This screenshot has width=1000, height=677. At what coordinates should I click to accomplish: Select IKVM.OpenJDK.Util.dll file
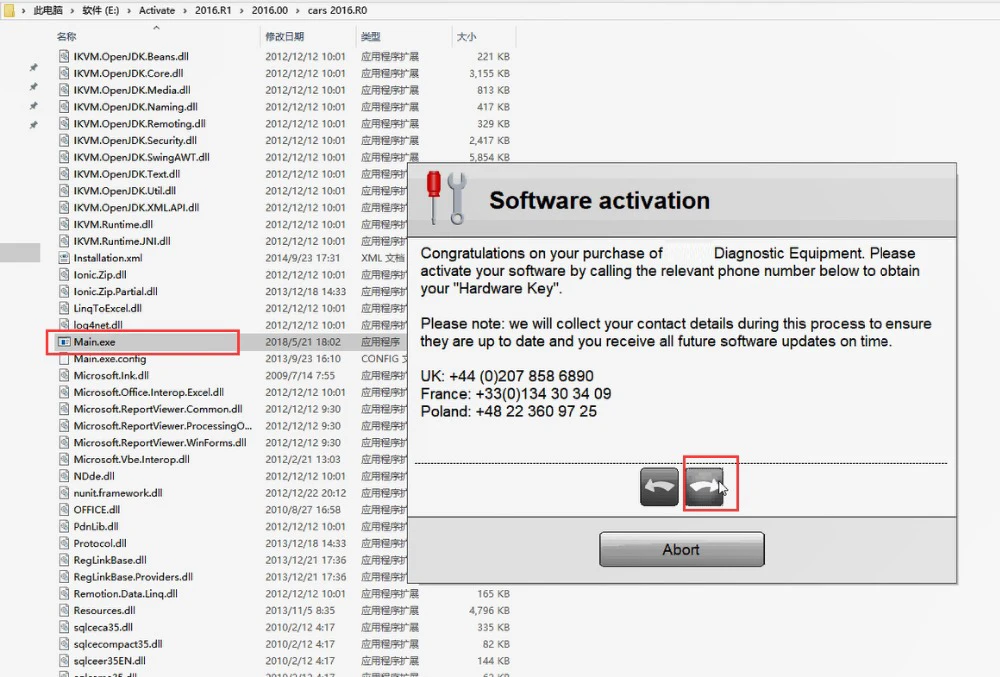coord(124,191)
